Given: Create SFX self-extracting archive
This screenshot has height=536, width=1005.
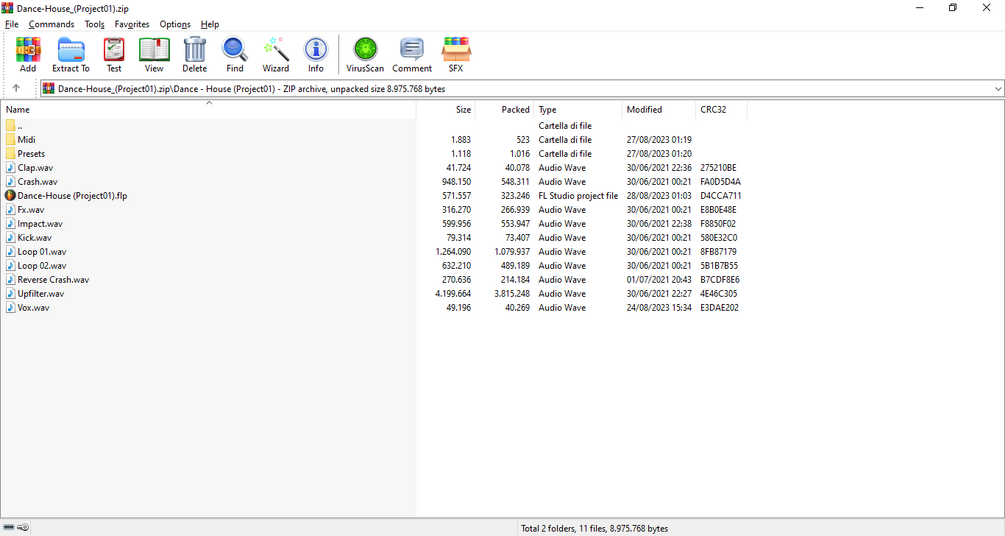Looking at the screenshot, I should (456, 54).
